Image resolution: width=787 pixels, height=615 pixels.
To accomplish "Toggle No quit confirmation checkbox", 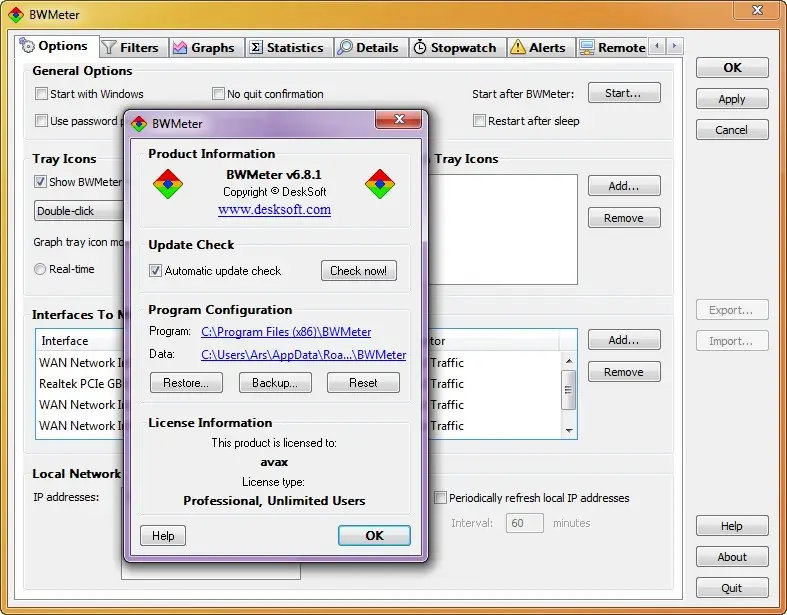I will tap(218, 94).
